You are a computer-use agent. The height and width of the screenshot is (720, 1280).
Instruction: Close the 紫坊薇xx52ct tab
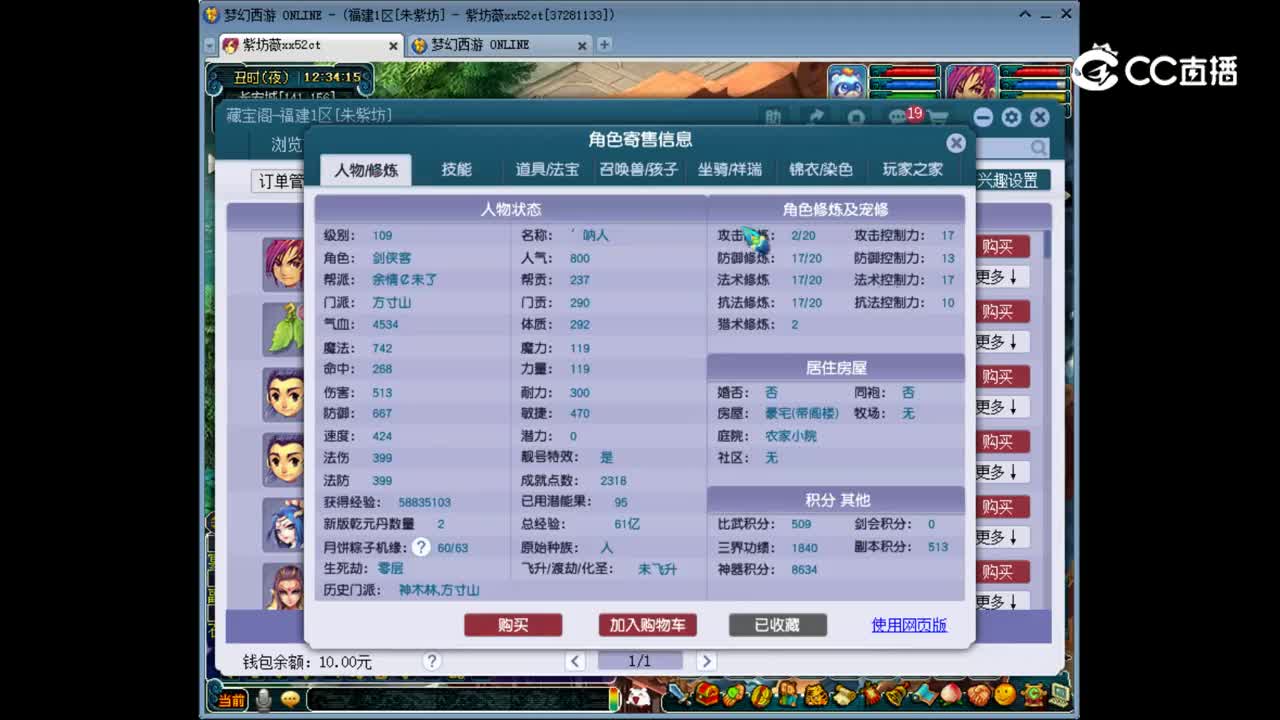point(393,45)
